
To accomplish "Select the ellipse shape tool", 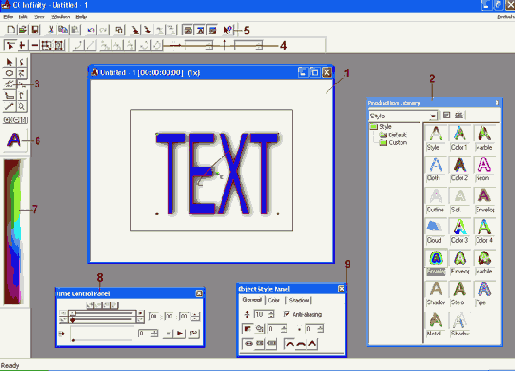I will pos(9,73).
